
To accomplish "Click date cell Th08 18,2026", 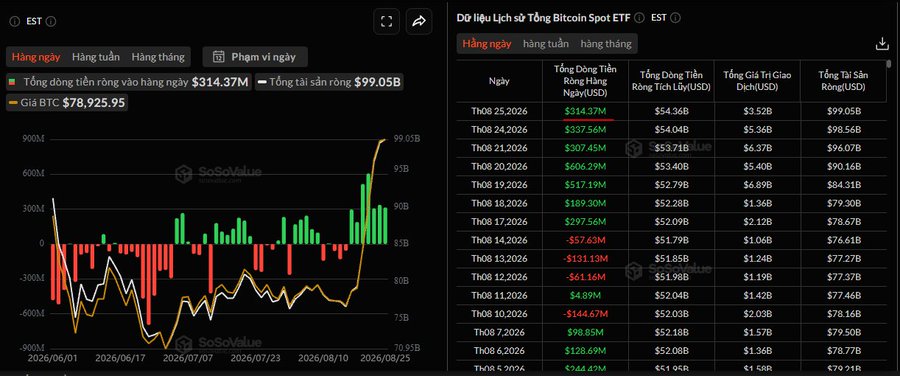I will 499,203.
